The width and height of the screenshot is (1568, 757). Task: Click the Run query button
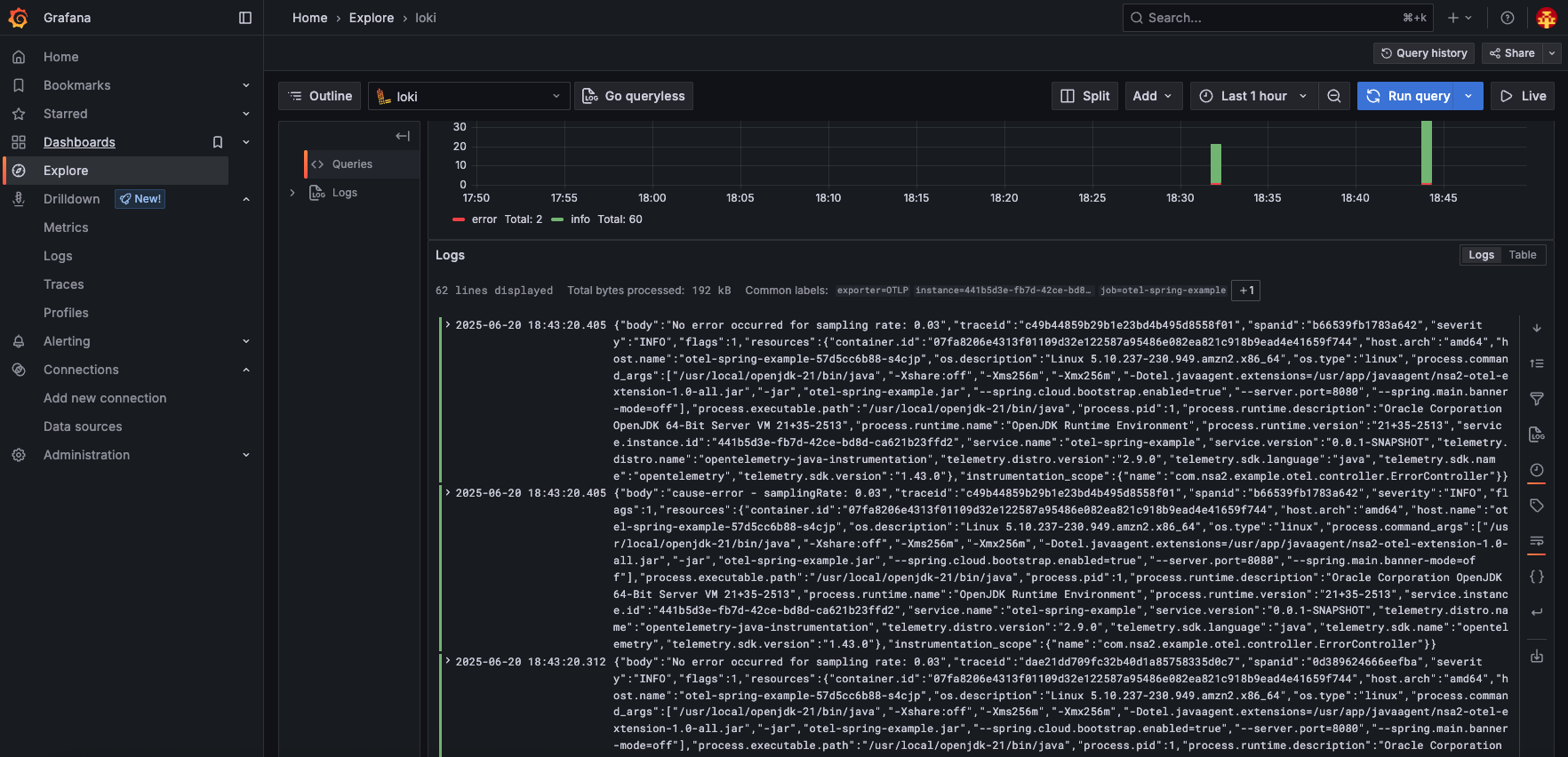tap(1408, 96)
